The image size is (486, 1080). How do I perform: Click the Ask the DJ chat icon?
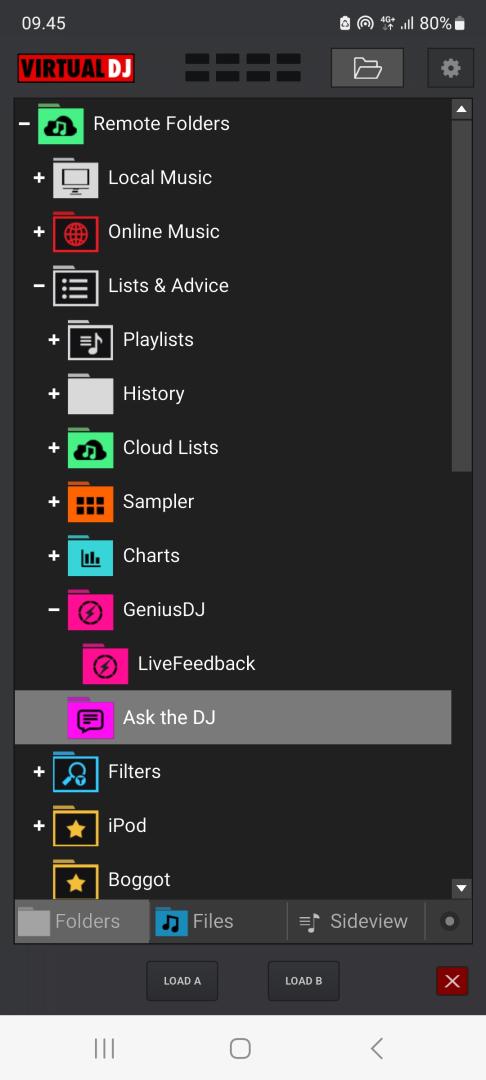pyautogui.click(x=90, y=718)
